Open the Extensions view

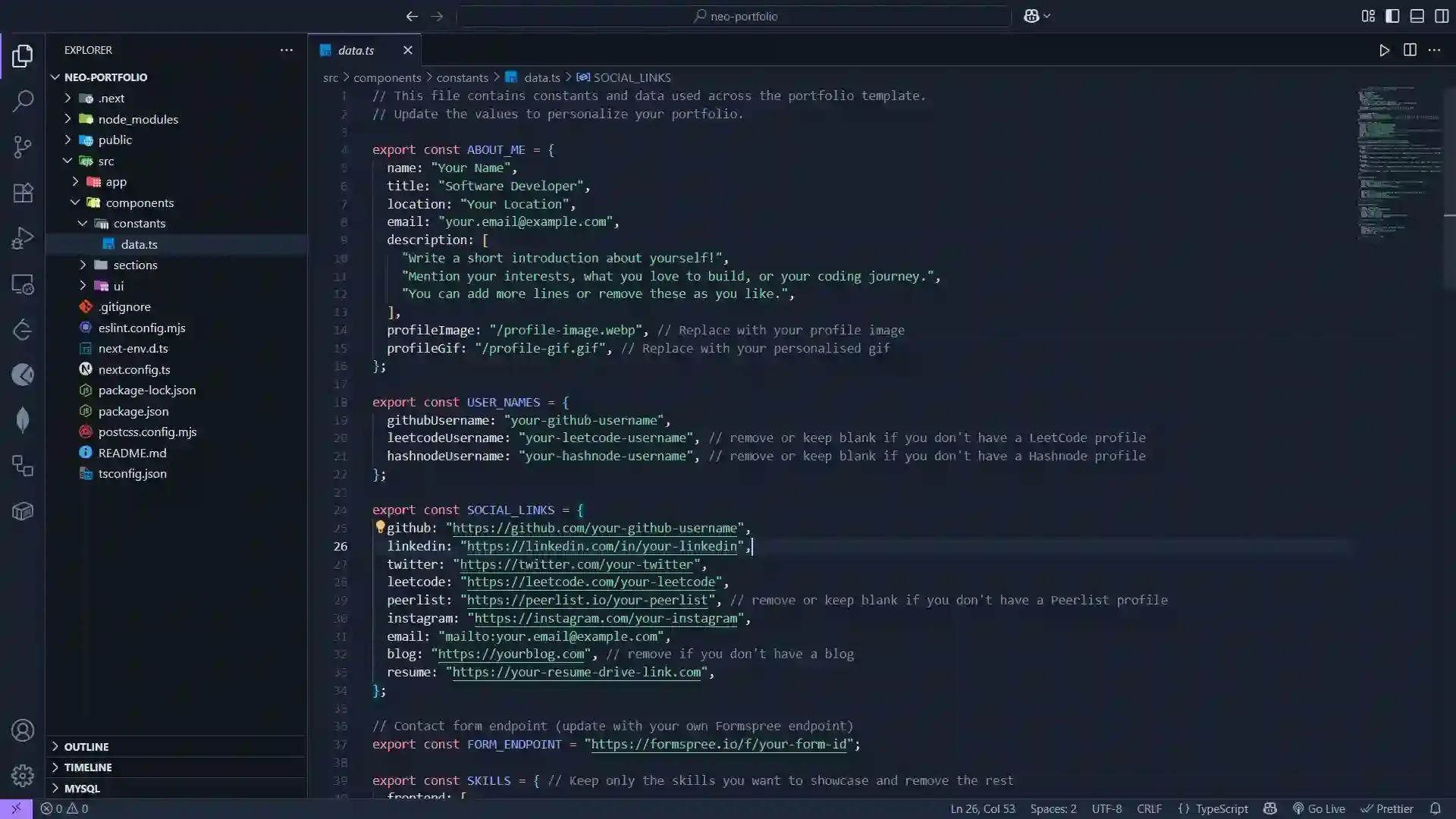(23, 193)
